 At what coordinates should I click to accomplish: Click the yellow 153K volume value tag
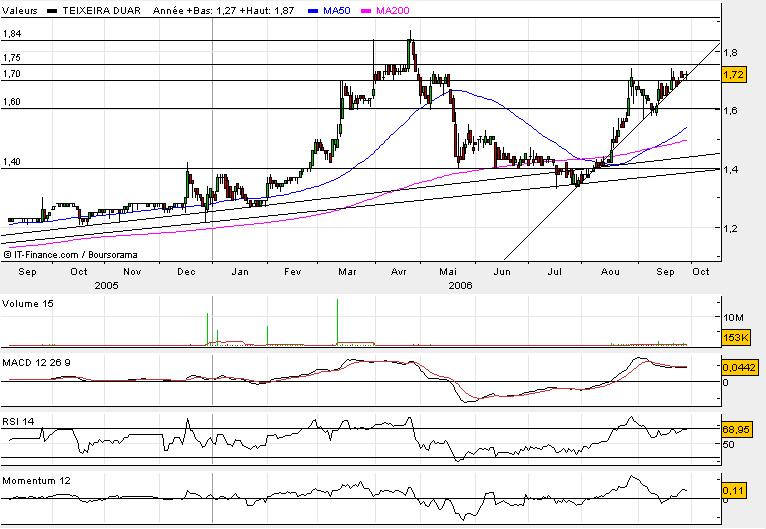[736, 337]
